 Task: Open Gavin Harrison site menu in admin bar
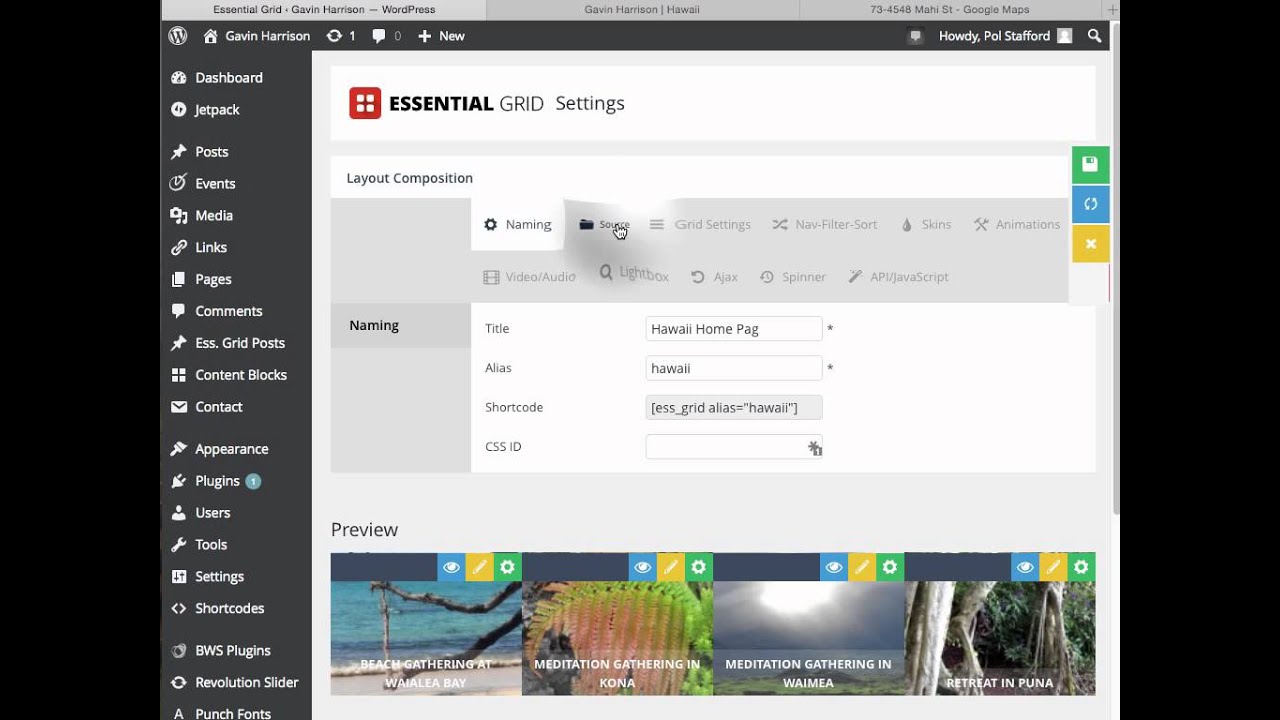pos(256,36)
